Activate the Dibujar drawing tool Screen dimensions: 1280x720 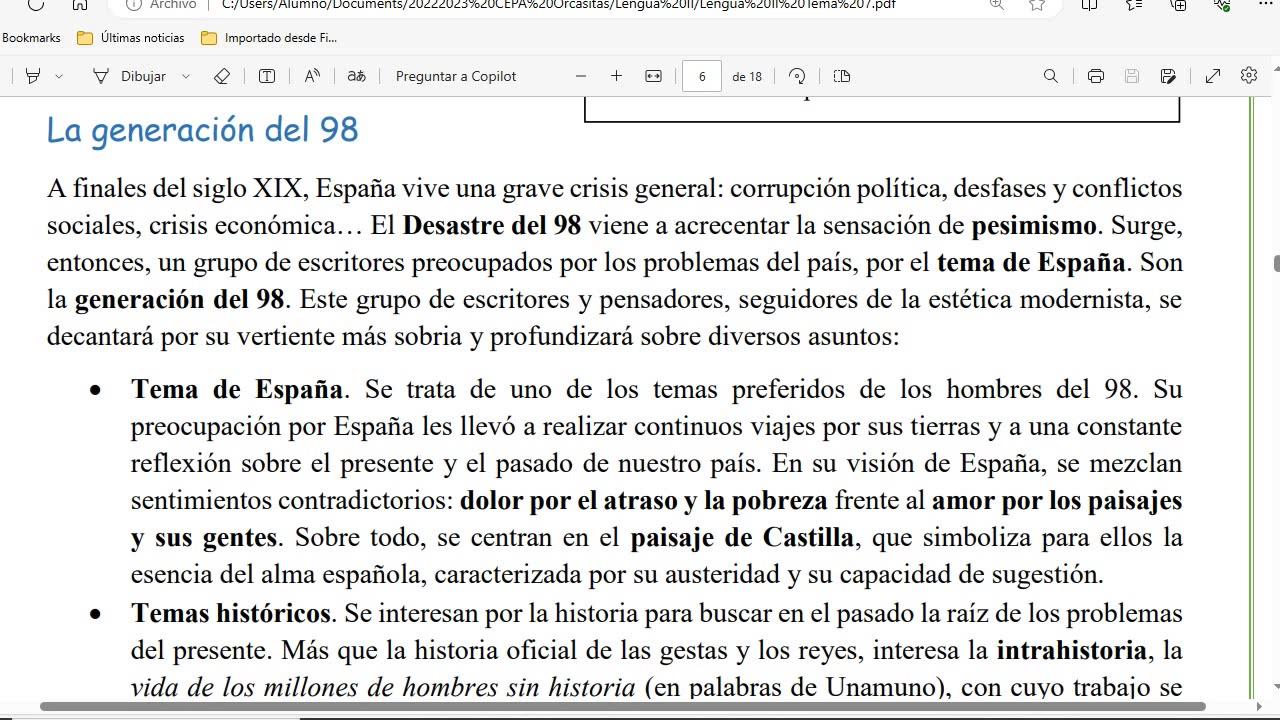point(129,76)
